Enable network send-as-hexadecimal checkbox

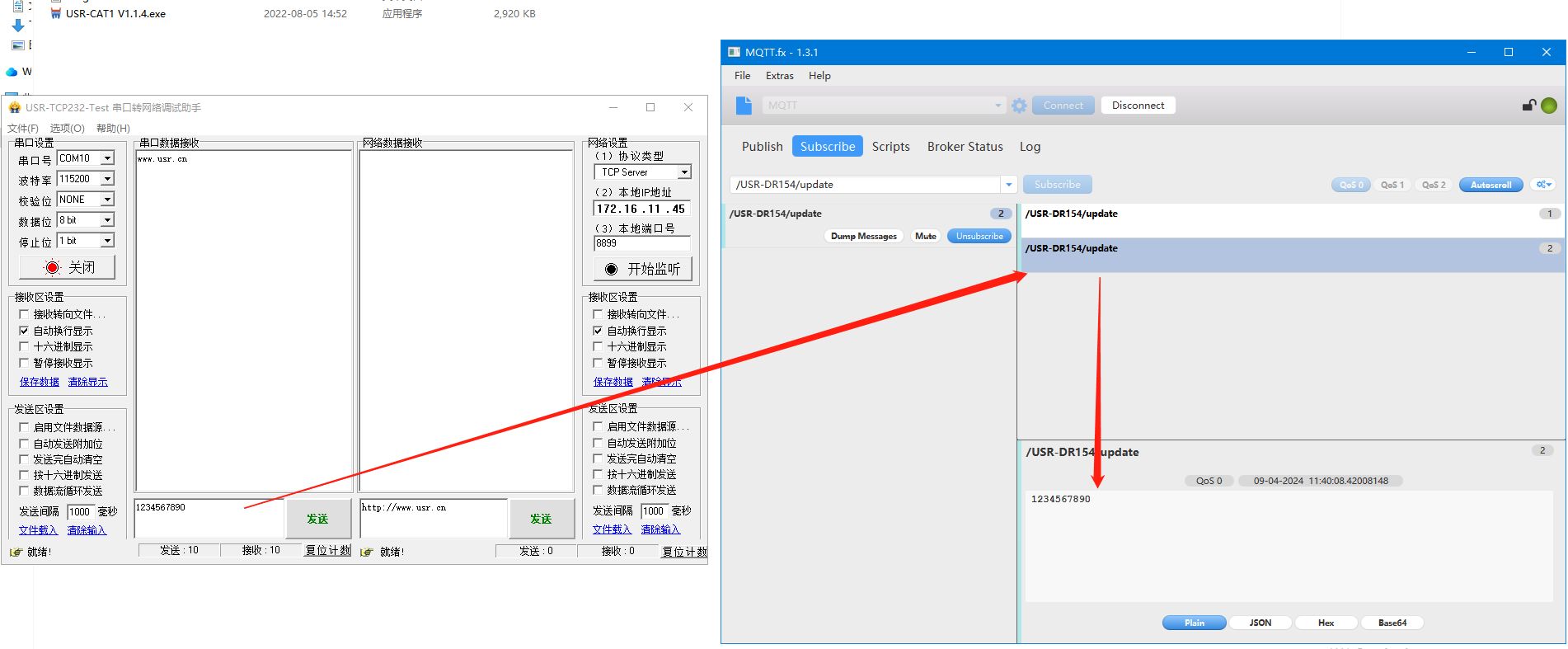(599, 474)
